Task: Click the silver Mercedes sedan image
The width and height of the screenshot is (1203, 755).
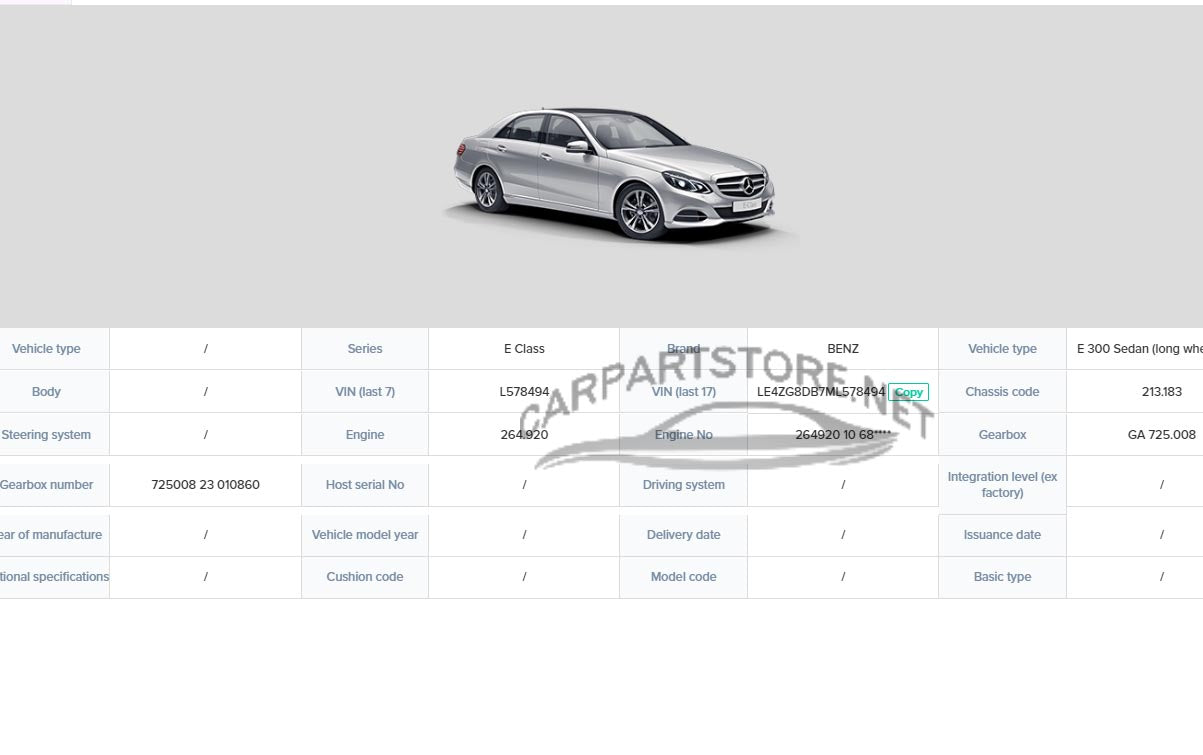Action: pos(611,173)
